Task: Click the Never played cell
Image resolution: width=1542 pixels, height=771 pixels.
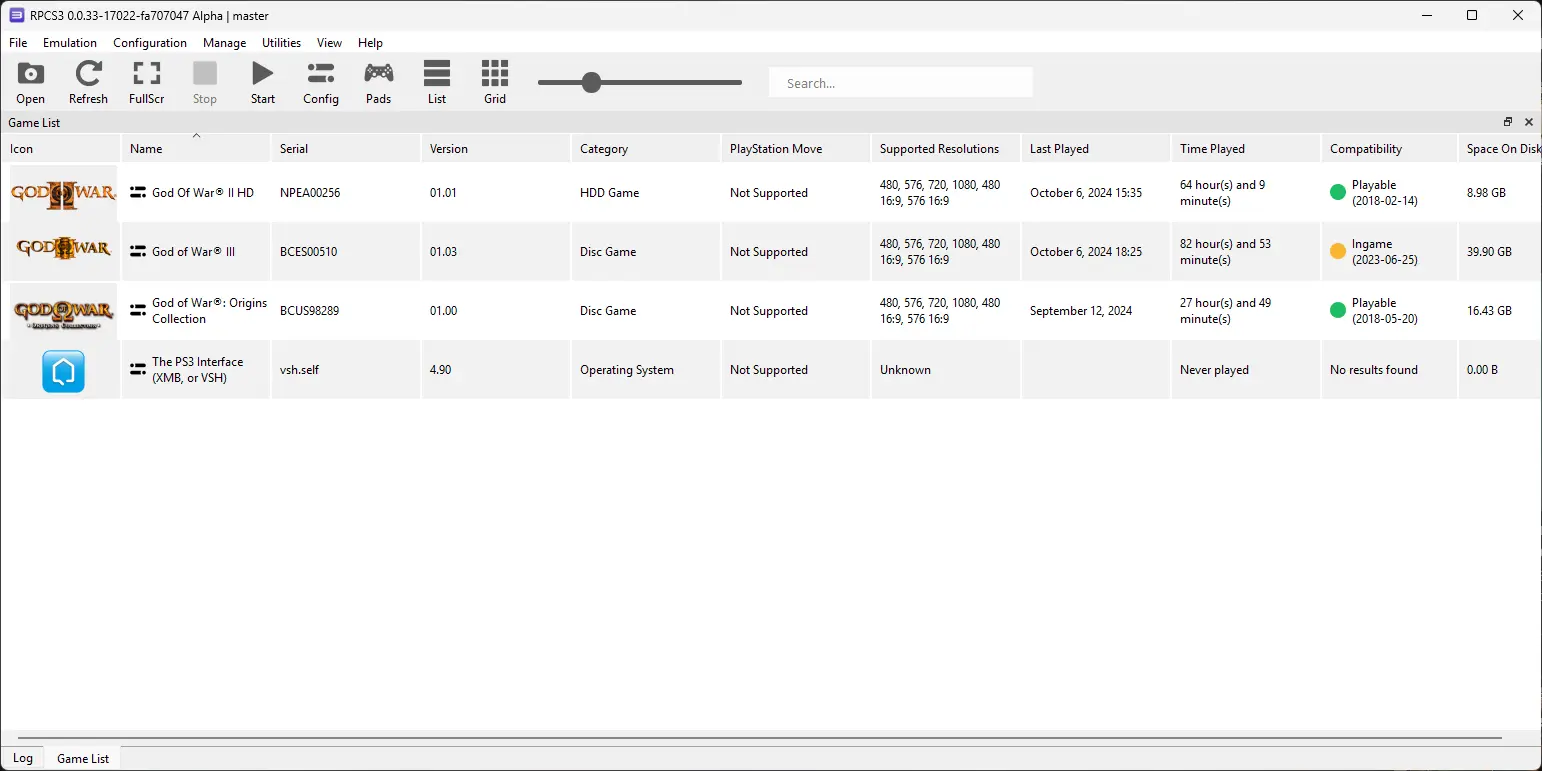Action: (1246, 370)
